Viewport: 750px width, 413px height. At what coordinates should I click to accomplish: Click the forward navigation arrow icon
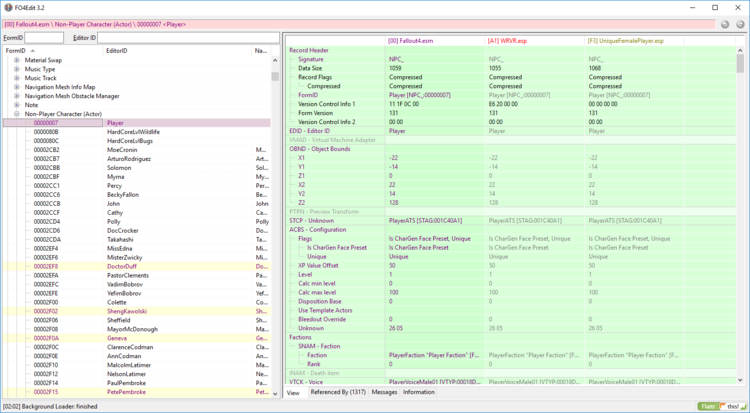pyautogui.click(x=740, y=24)
